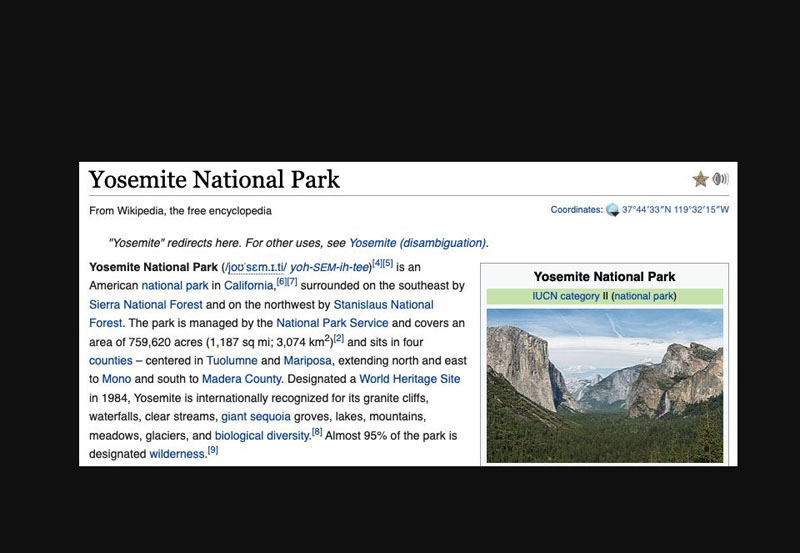This screenshot has height=553, width=800.
Task: Click the infobox title Yosemite National Park
Action: click(x=605, y=277)
